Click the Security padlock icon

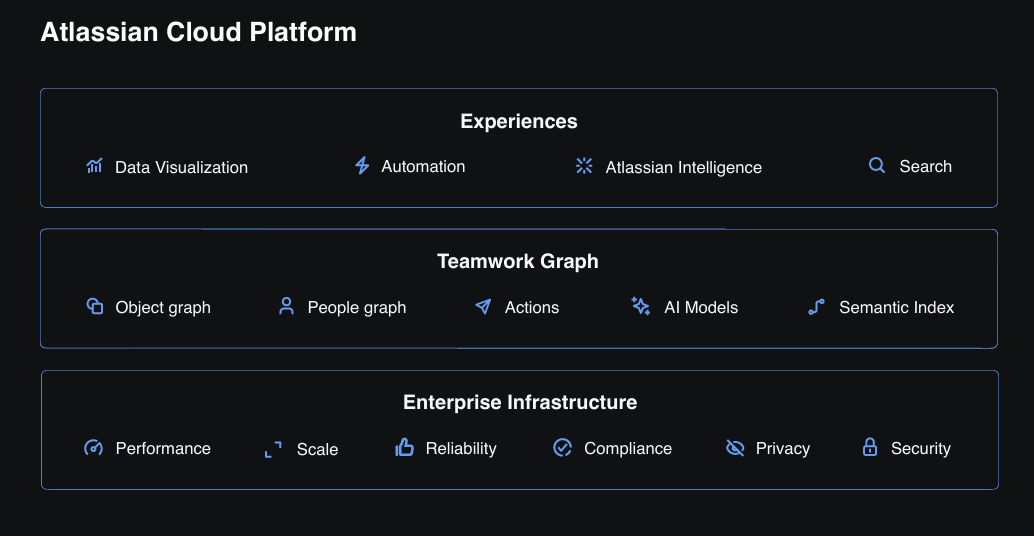coord(870,447)
